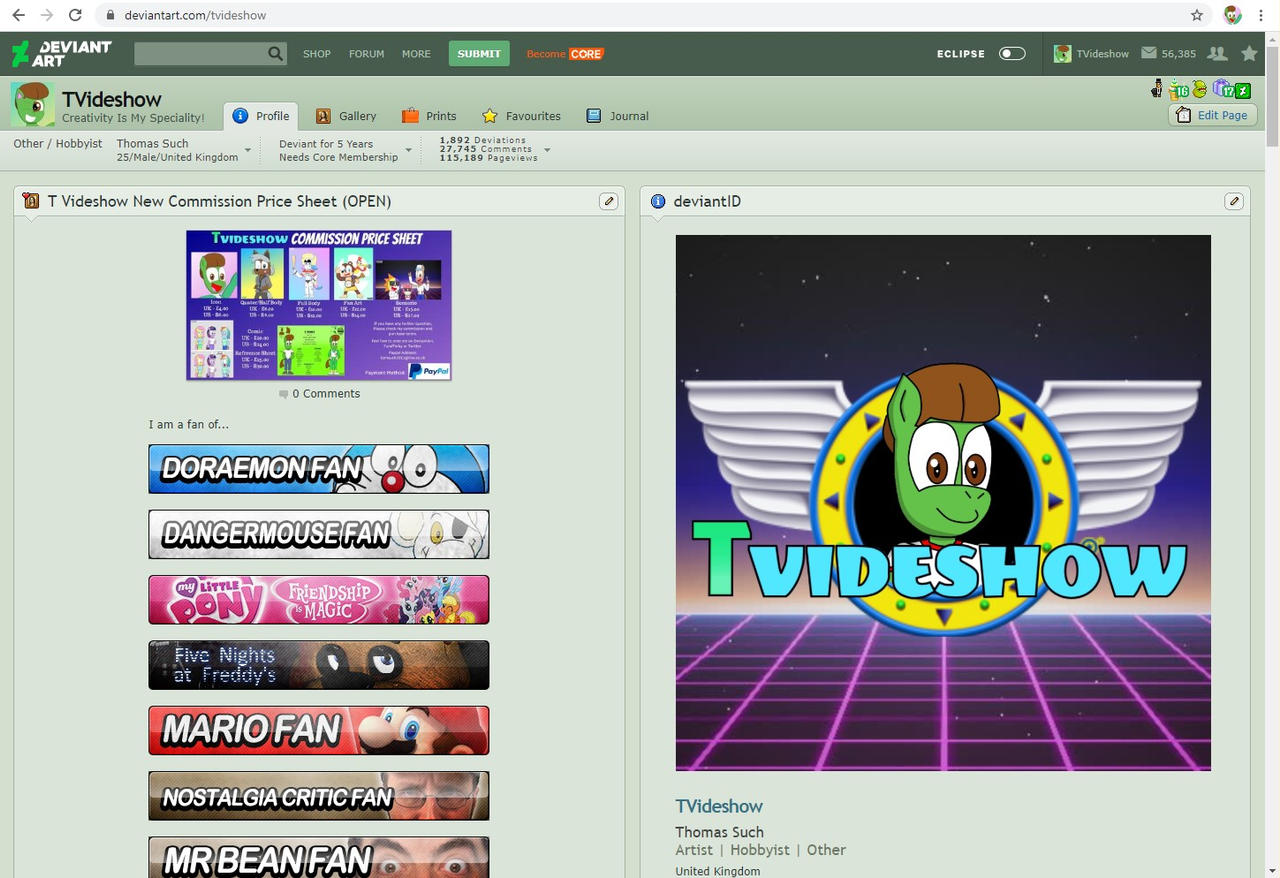The image size is (1280, 878).
Task: Bookmark this page with the star
Action: (x=1197, y=15)
